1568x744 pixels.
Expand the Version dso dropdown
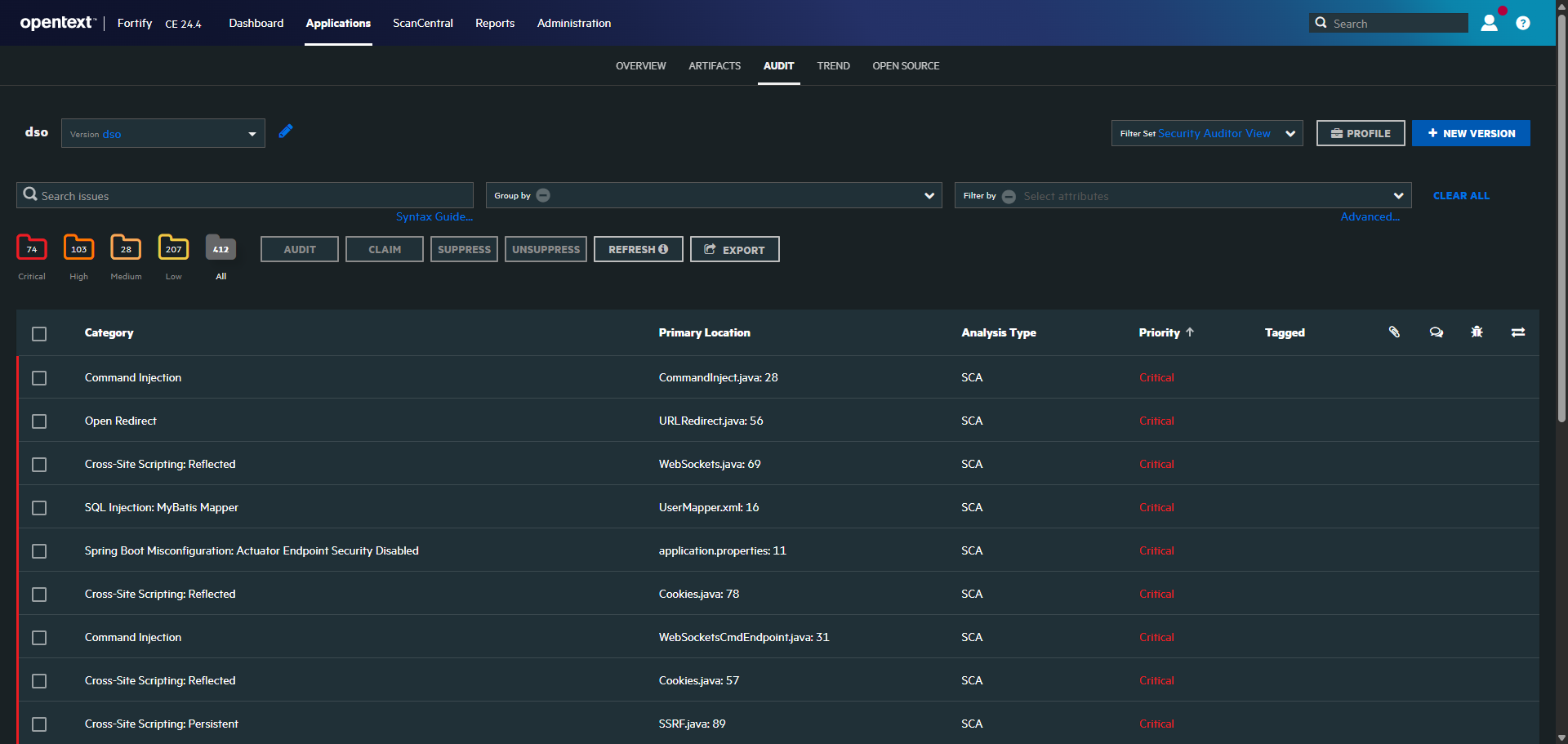click(163, 133)
